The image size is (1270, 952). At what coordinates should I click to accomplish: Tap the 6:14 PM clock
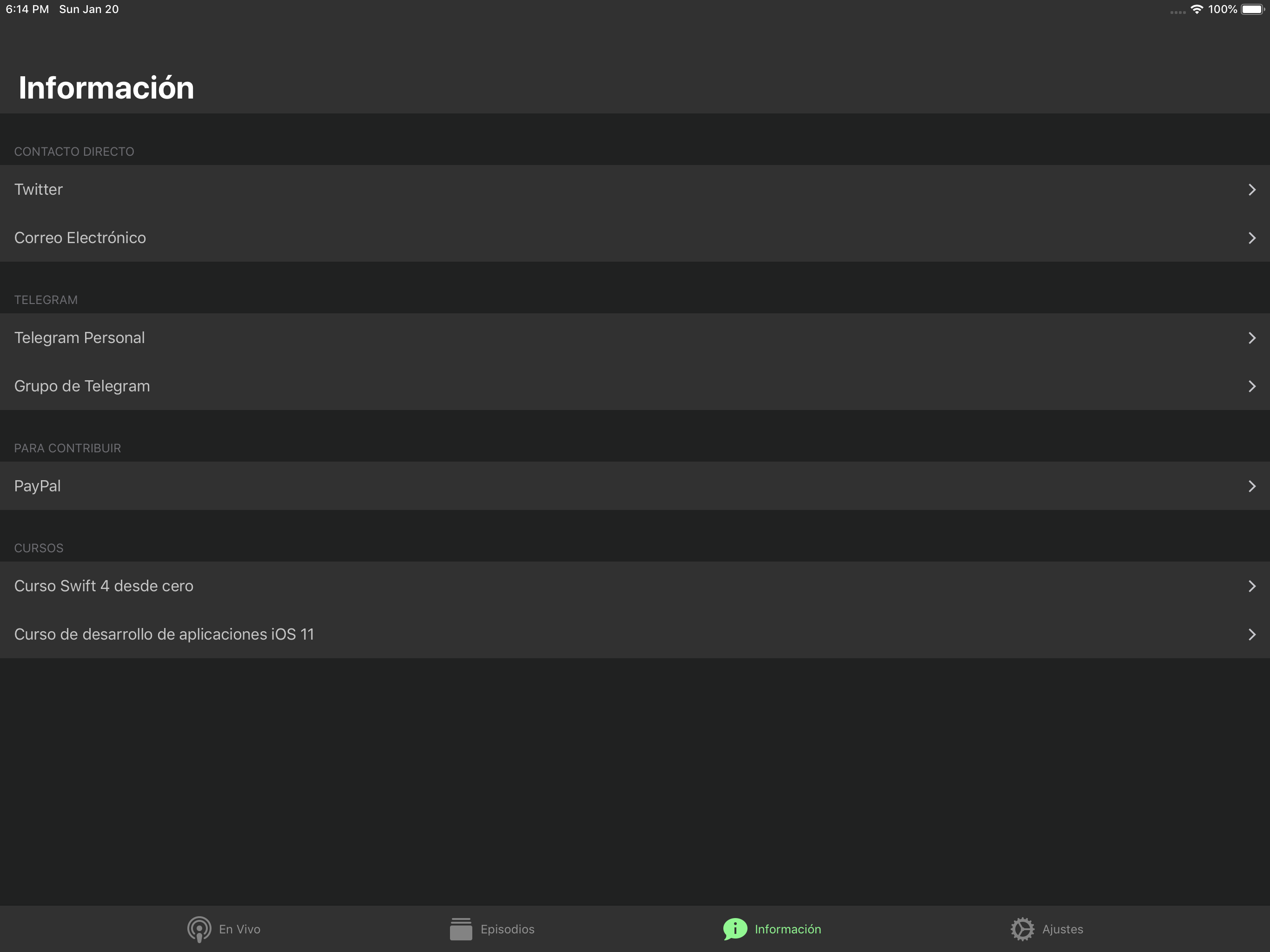(27, 9)
